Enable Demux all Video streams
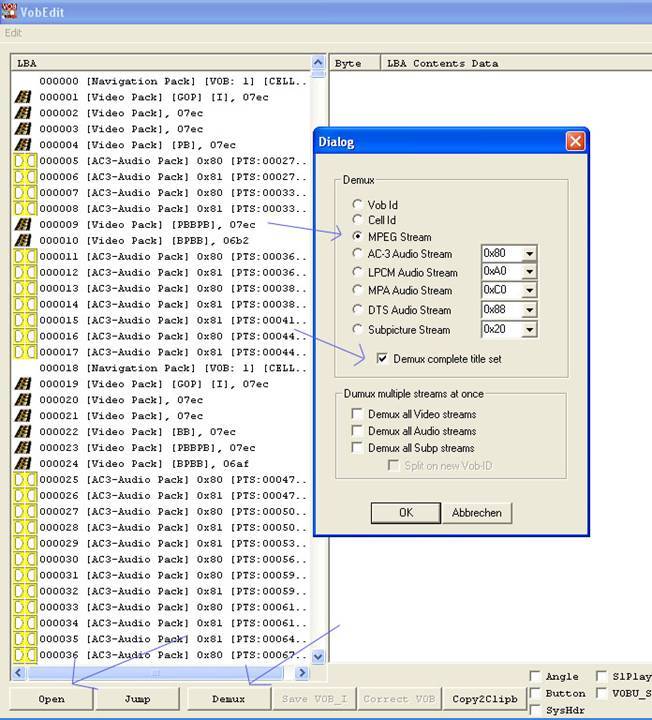This screenshot has width=652, height=720. pyautogui.click(x=357, y=414)
